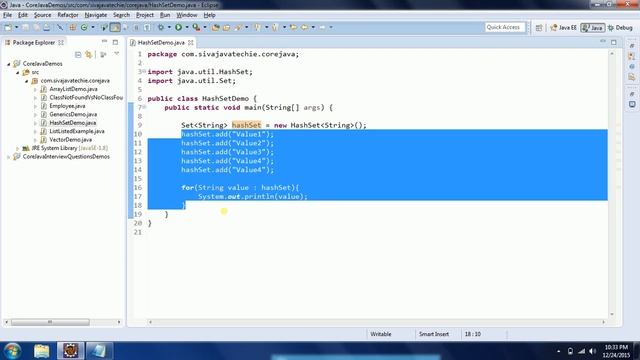The width and height of the screenshot is (640, 360).
Task: Click the Package Explorer horizontal scrollbar thumb
Action: (x=50, y=322)
